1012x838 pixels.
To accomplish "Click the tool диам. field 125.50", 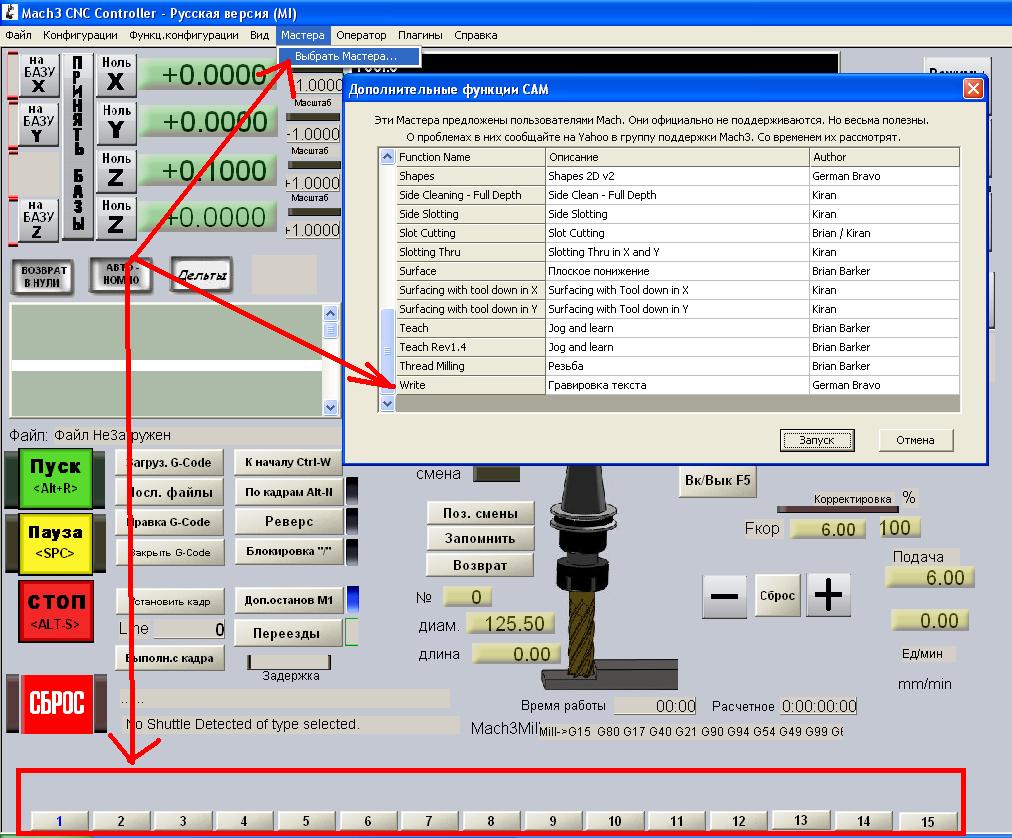I will pos(511,624).
